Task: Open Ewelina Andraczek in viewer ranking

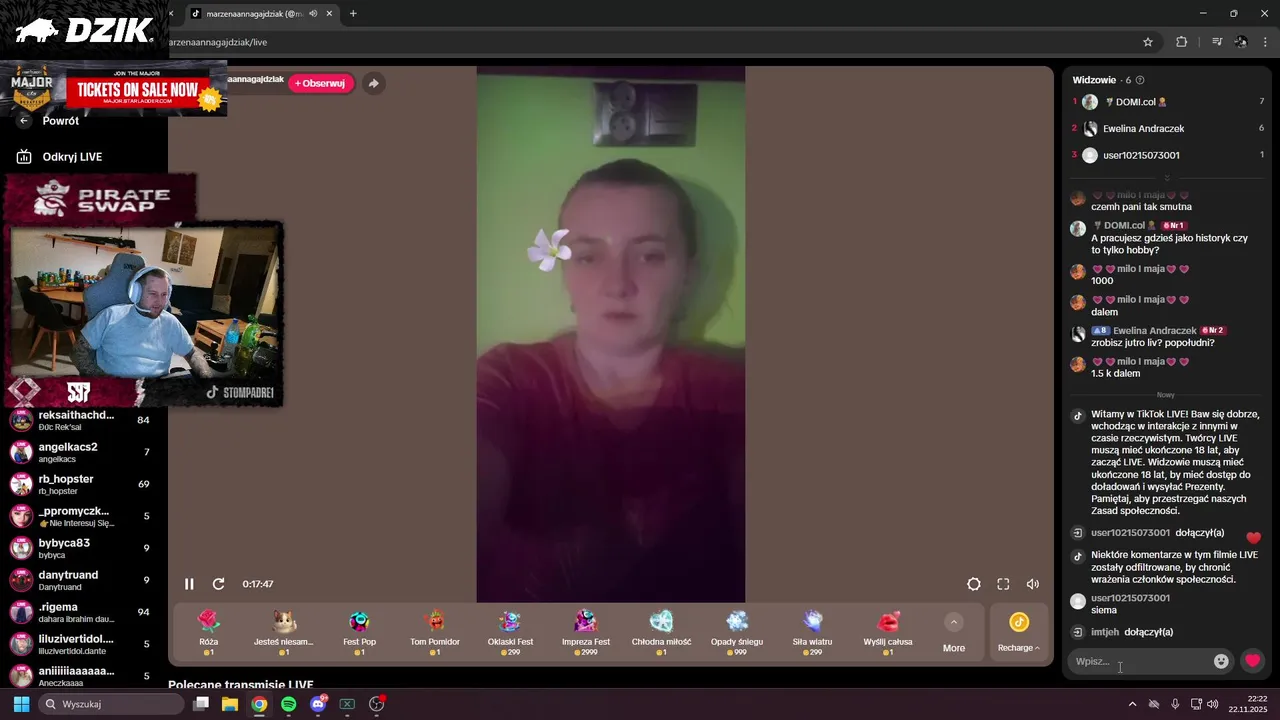Action: 1168,128
